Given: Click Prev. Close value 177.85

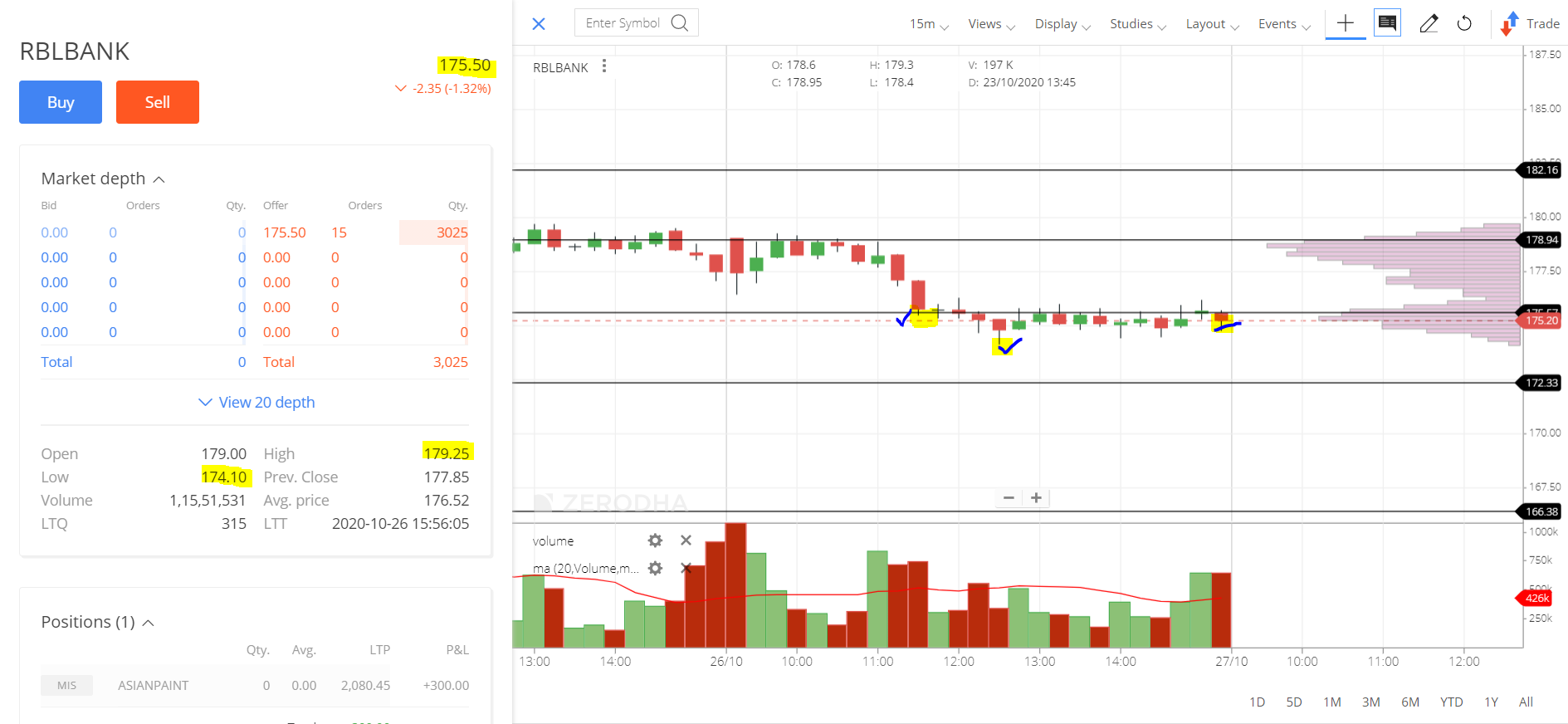Looking at the screenshot, I should pos(447,477).
